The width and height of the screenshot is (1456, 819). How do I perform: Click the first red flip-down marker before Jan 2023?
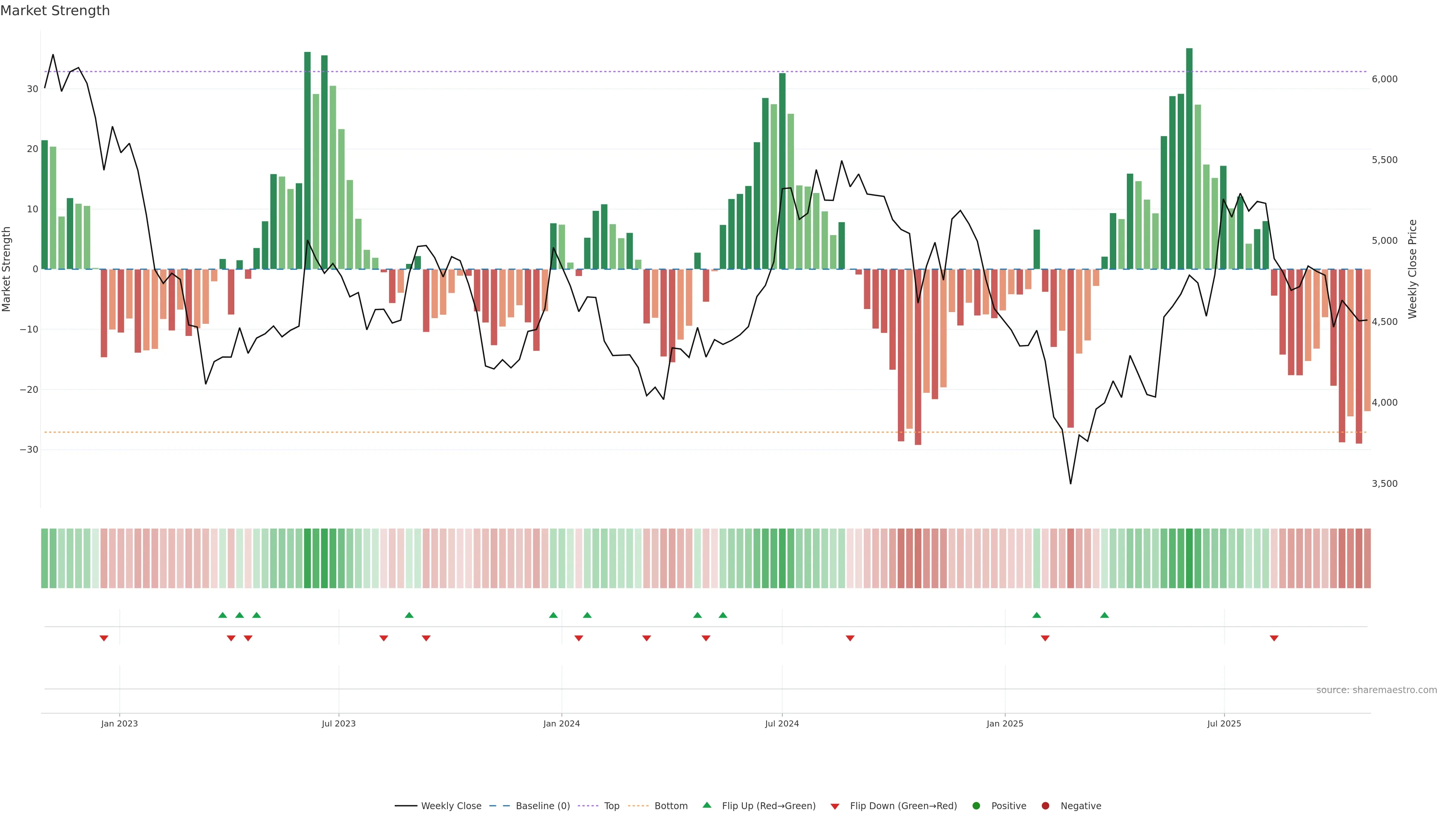click(x=104, y=638)
